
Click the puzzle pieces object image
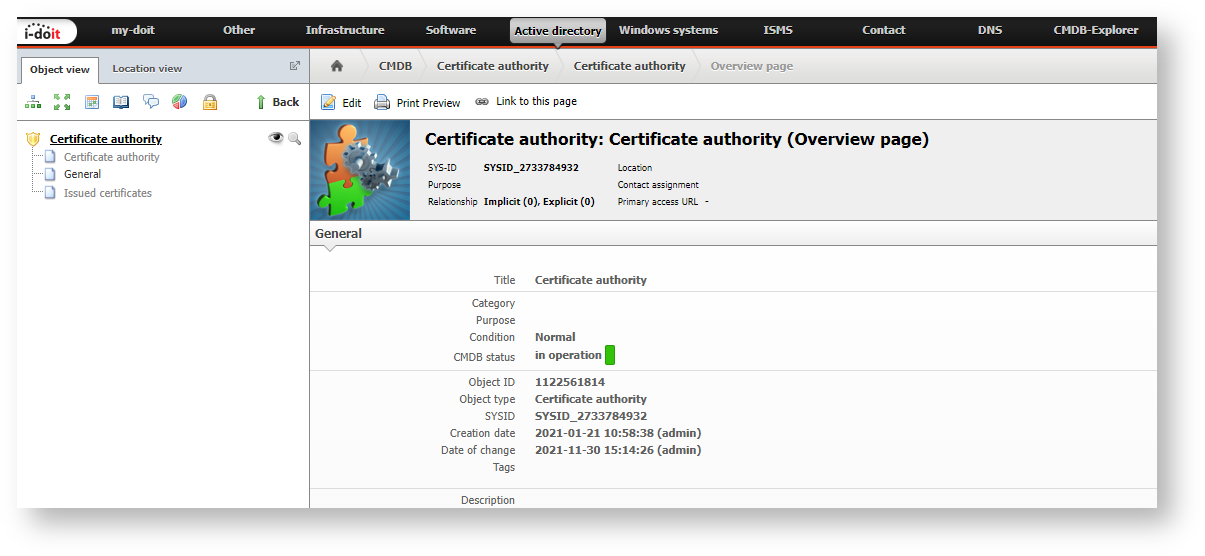tap(360, 170)
